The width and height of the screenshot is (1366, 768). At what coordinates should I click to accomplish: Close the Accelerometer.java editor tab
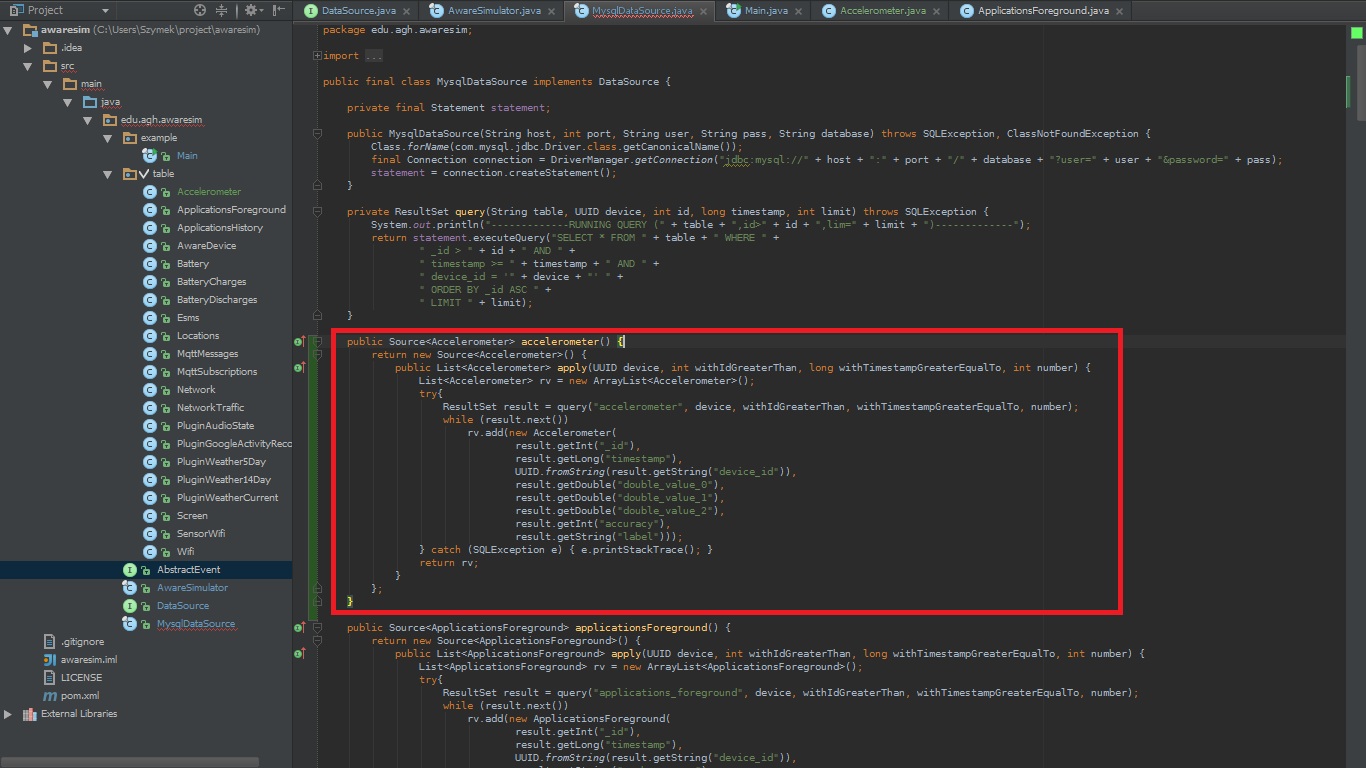coord(936,11)
